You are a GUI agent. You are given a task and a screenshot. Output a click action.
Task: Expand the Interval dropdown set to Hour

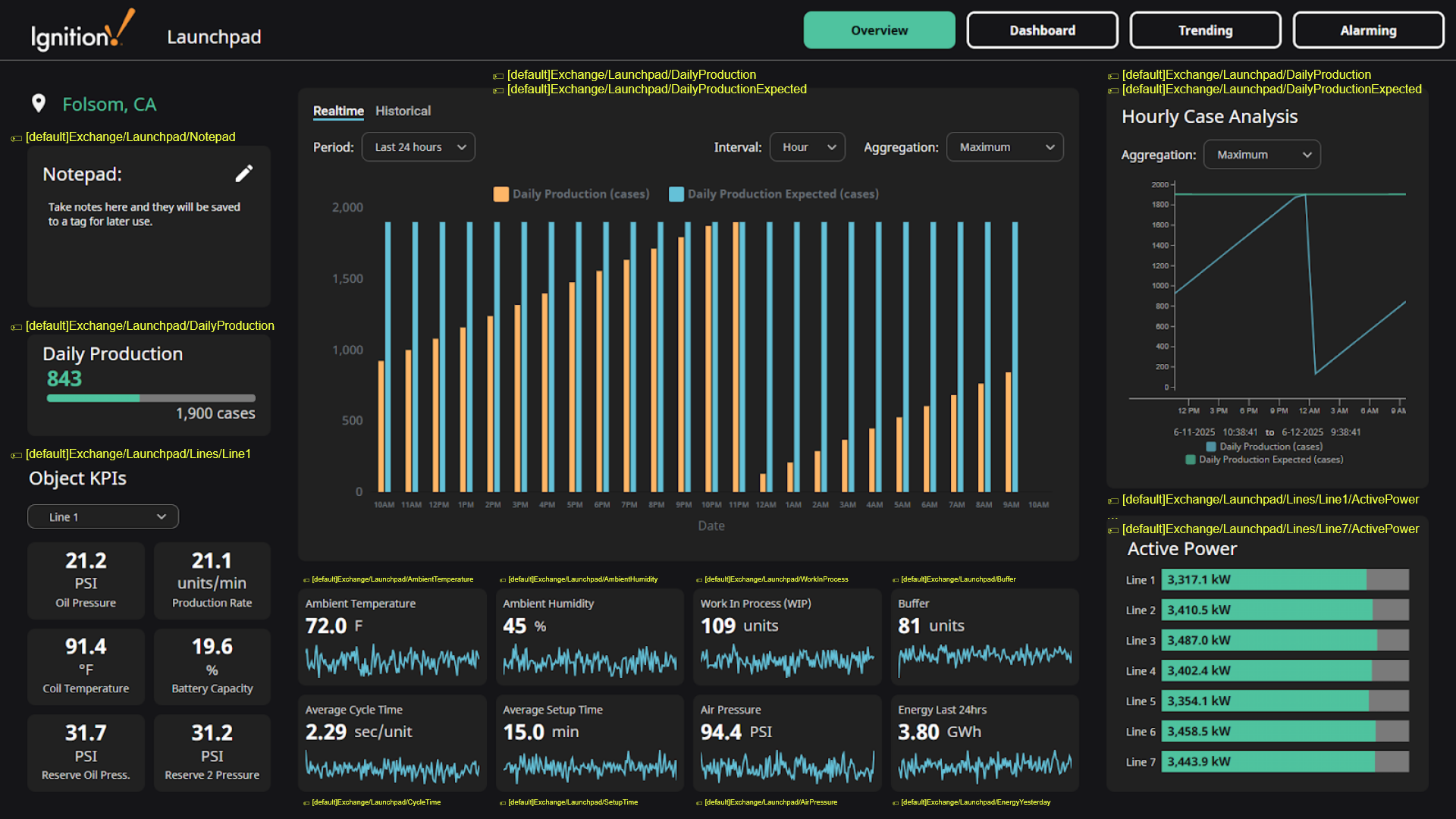point(807,147)
